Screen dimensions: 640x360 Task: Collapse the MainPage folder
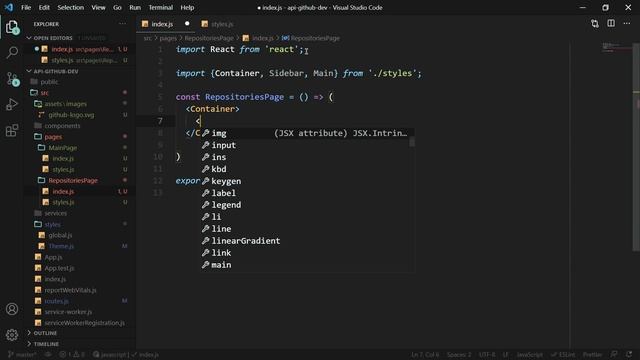pos(62,147)
